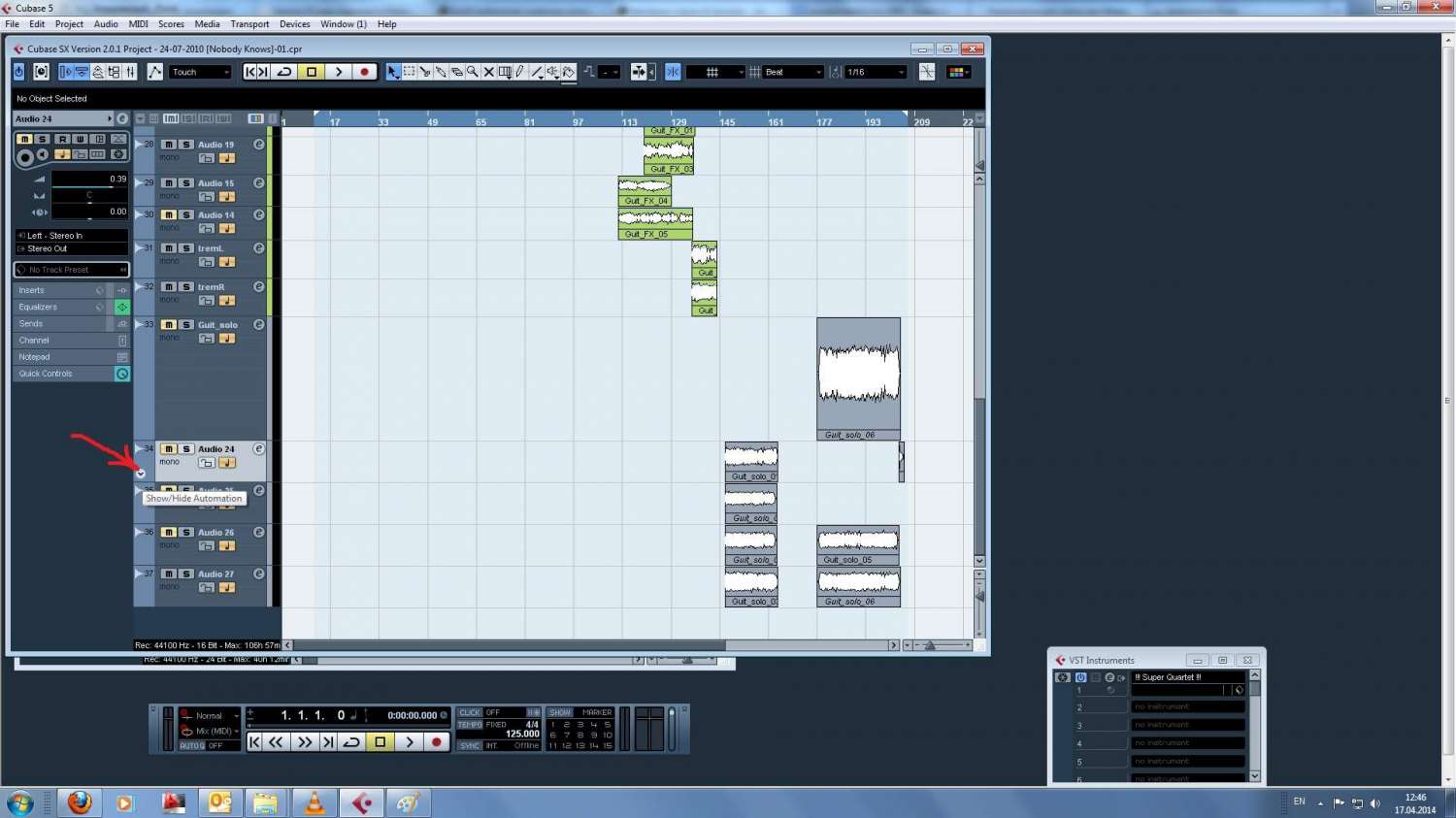Select the Mute (X) tool
This screenshot has width=1456, height=818.
(489, 72)
